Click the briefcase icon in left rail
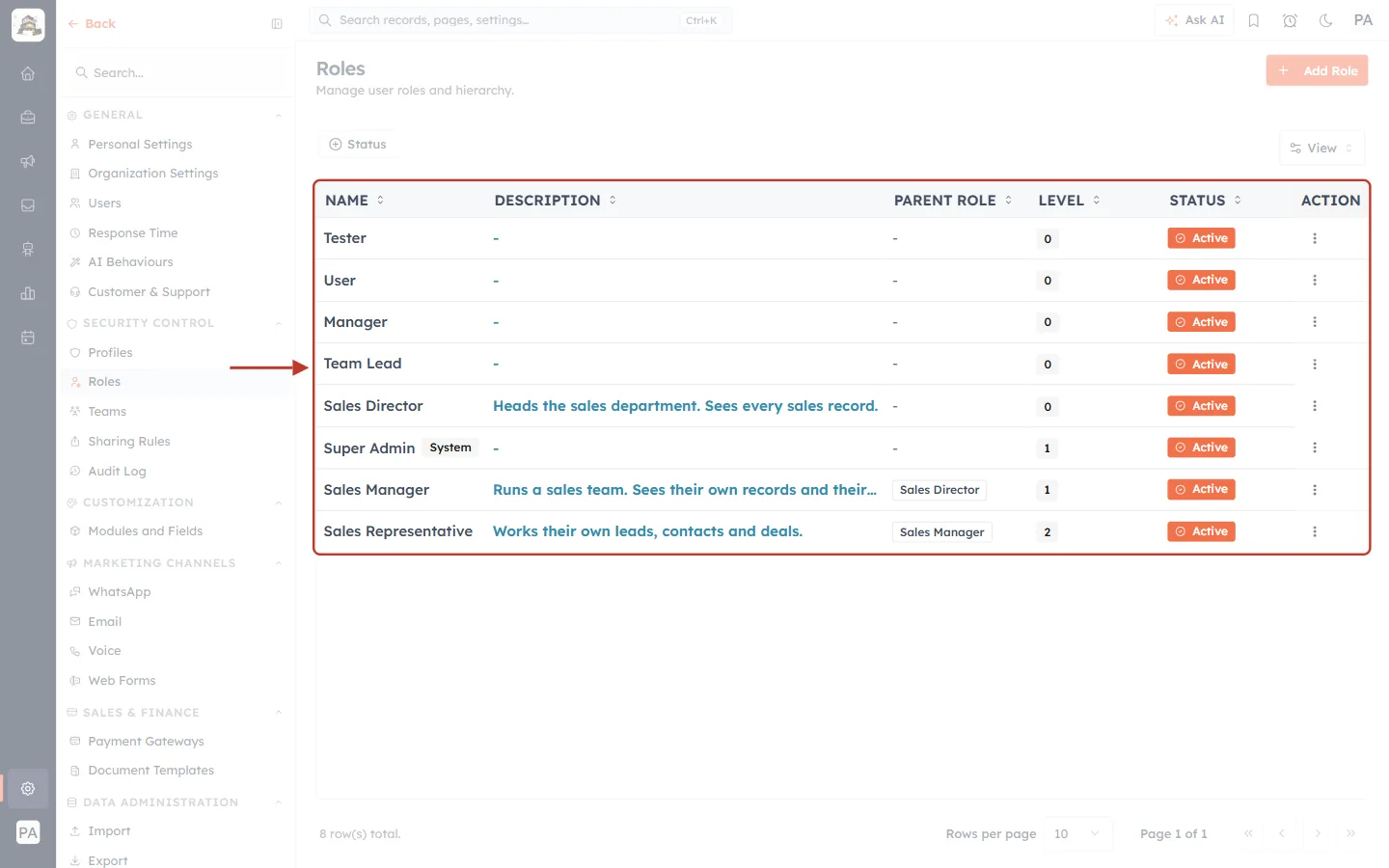Screen dimensions: 1389x868 coord(28,118)
